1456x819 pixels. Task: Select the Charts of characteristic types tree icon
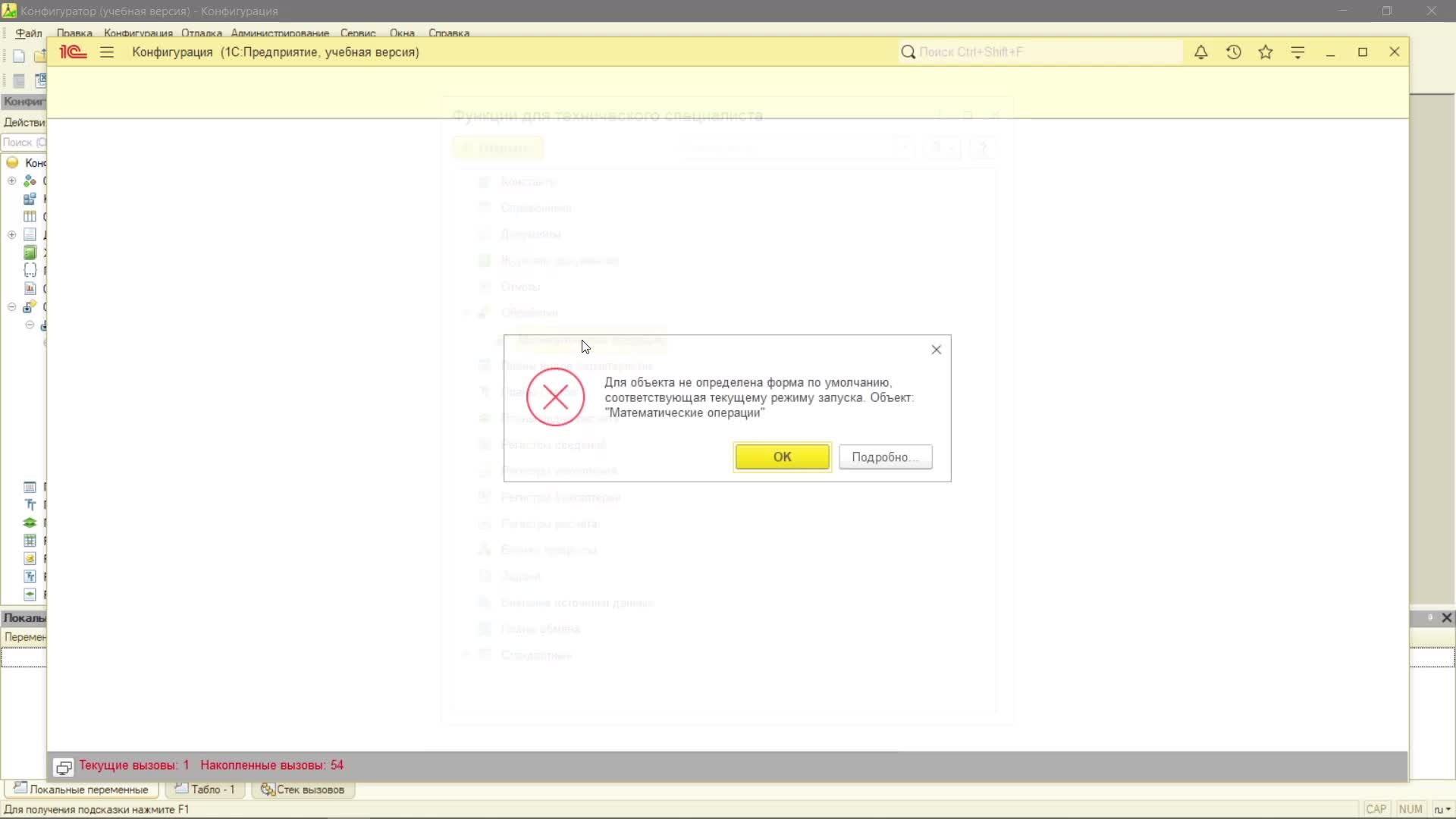[30, 487]
